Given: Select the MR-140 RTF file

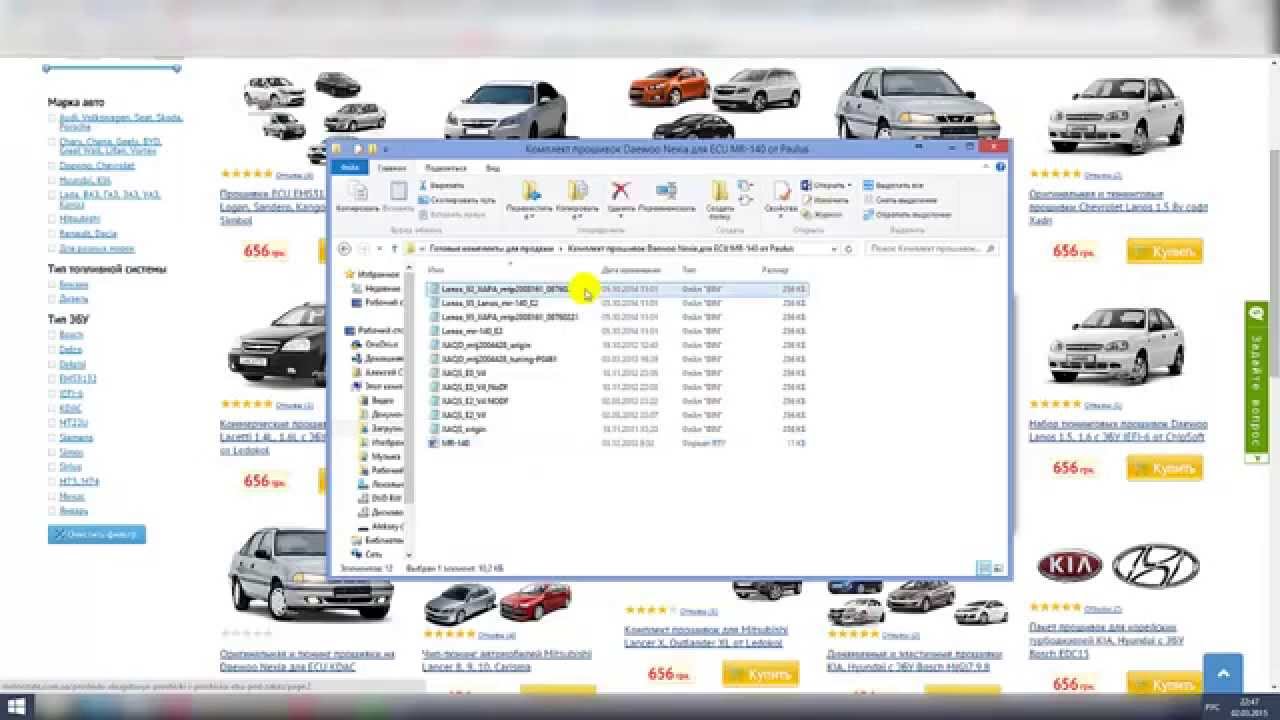Looking at the screenshot, I should [x=618, y=443].
